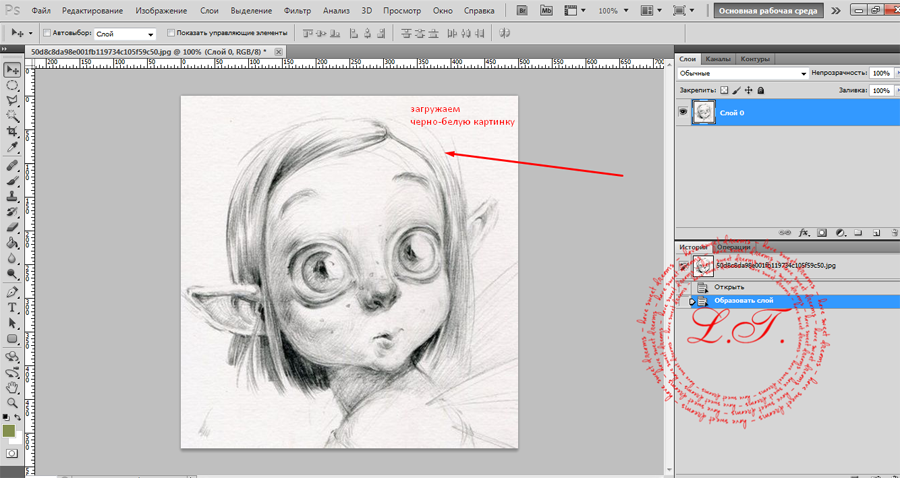Switch to the Операции tab
Image resolution: width=900 pixels, height=478 pixels.
pos(733,247)
